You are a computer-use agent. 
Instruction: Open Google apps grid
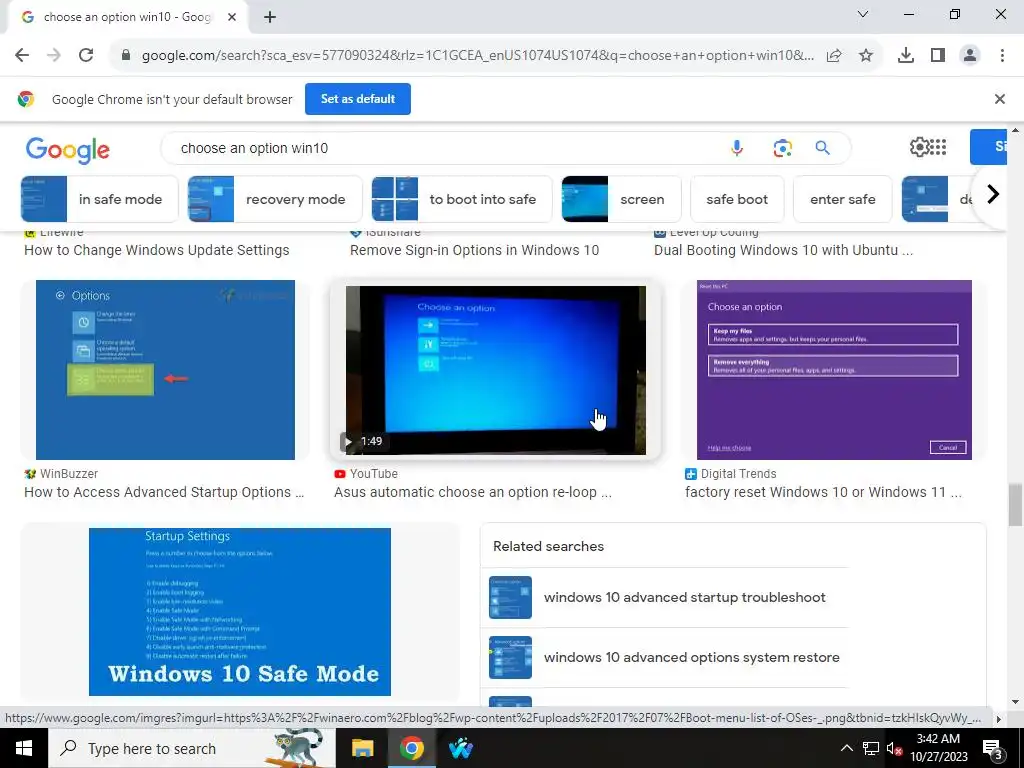pos(938,147)
